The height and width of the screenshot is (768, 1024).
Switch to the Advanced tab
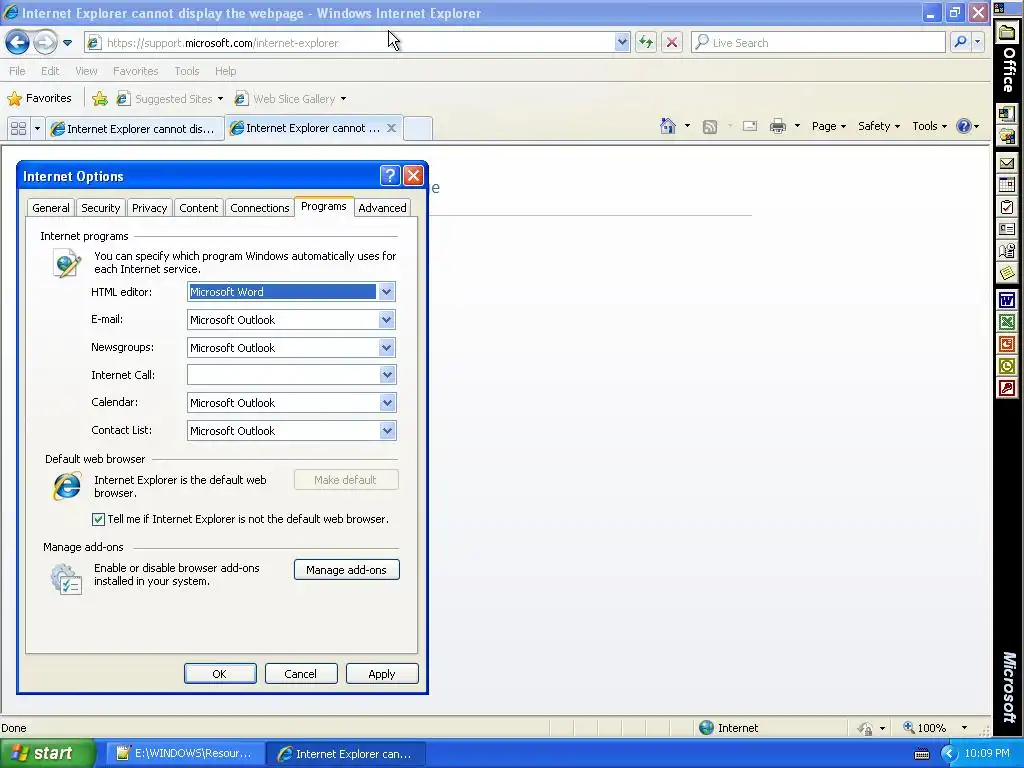(382, 208)
